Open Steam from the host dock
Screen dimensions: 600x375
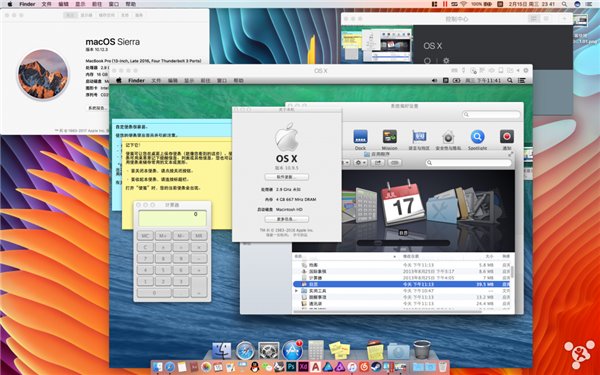[x=376, y=367]
